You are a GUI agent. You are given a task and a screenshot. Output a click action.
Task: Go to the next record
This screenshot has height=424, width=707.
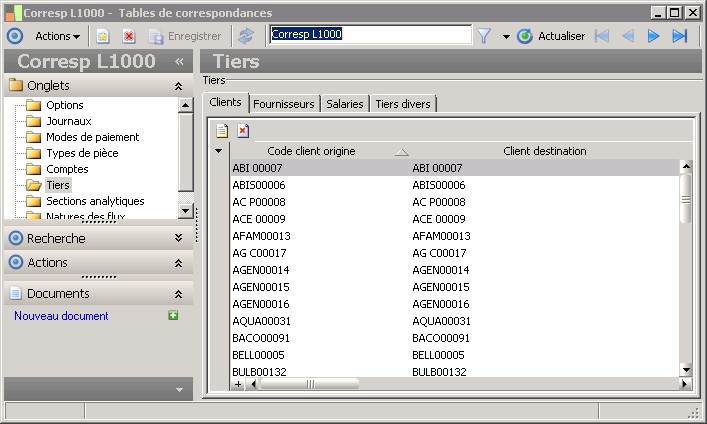pyautogui.click(x=654, y=36)
